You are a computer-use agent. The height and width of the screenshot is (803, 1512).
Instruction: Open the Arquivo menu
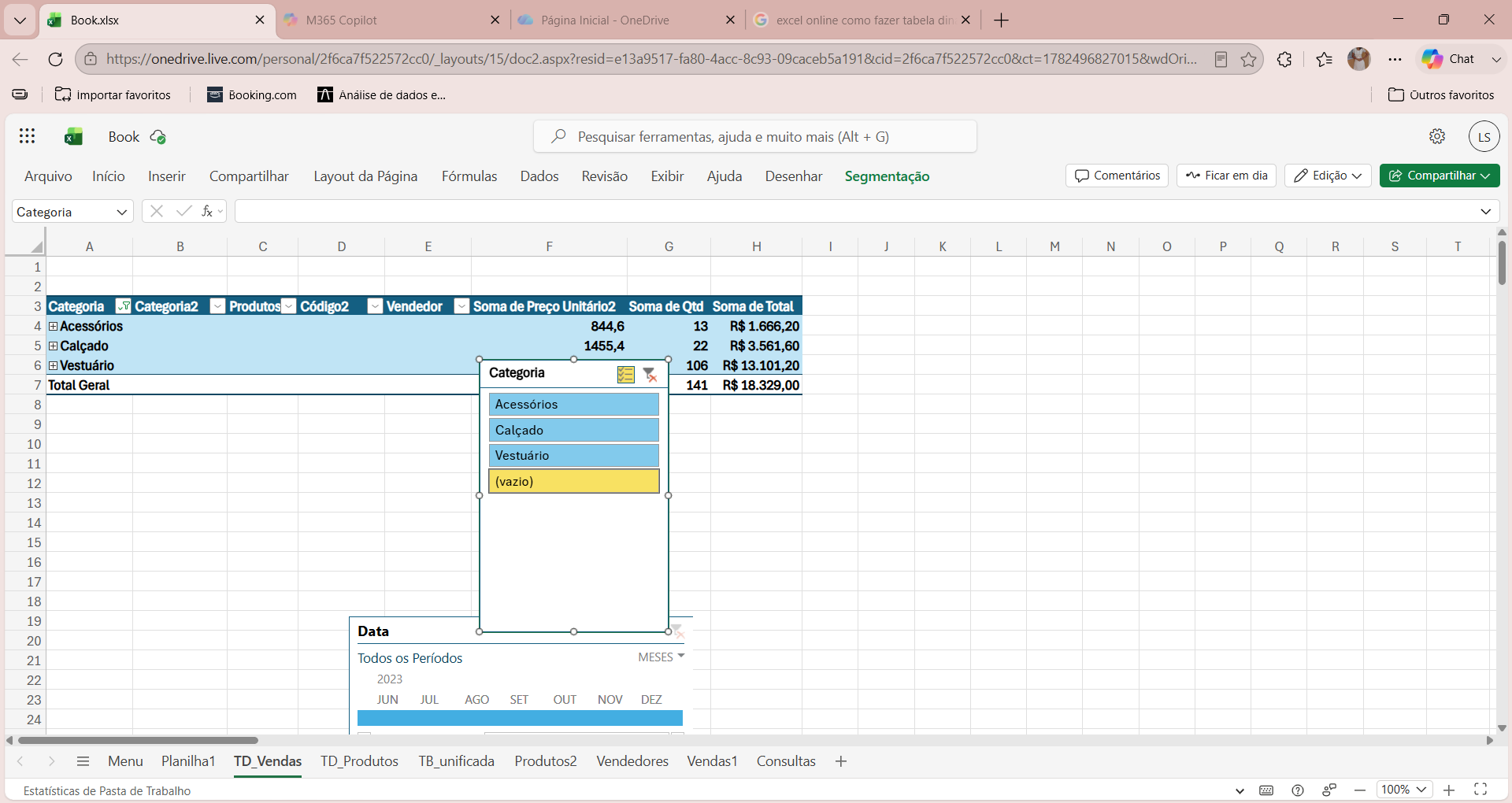pos(48,176)
